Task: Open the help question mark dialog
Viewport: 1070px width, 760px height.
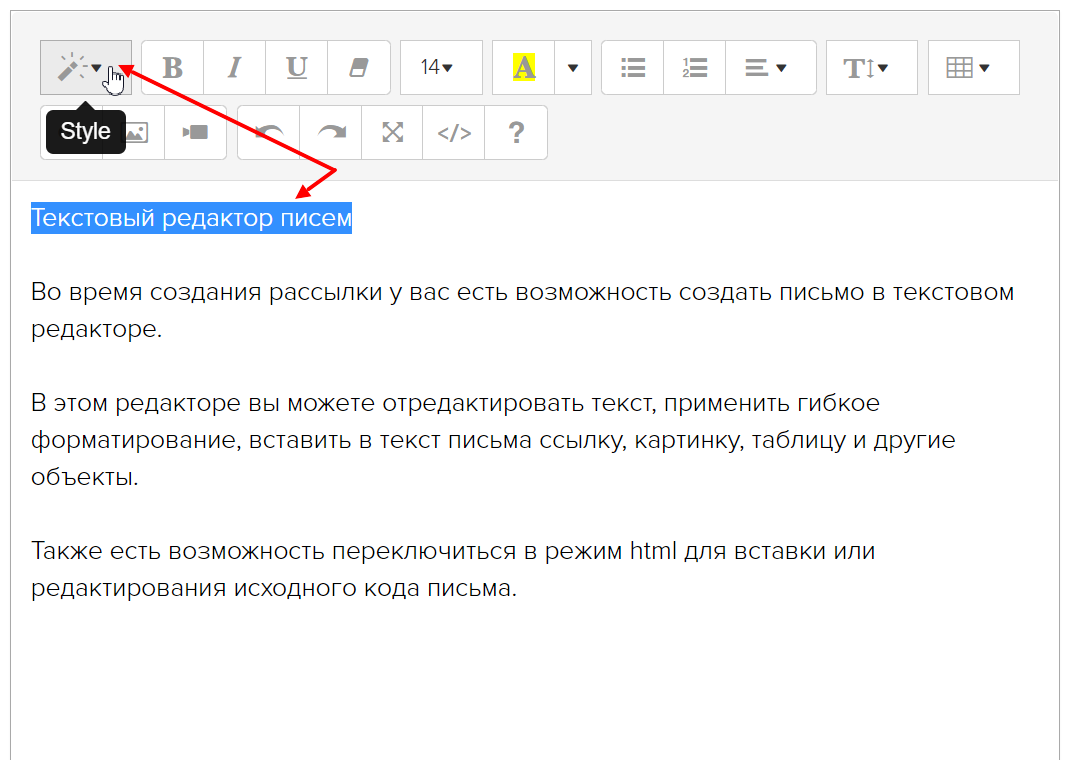Action: click(516, 132)
